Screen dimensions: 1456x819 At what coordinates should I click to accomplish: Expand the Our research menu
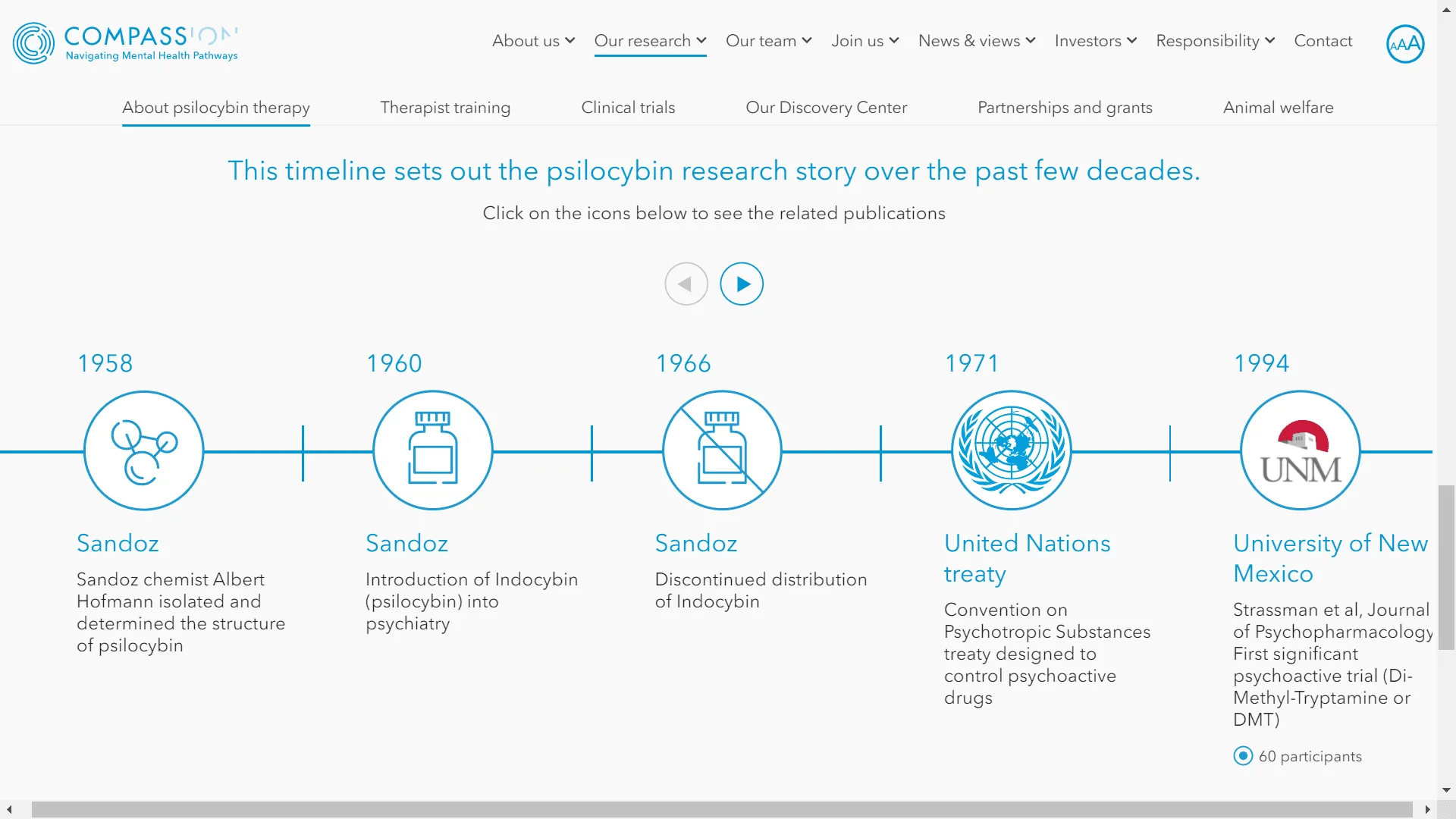coord(650,41)
